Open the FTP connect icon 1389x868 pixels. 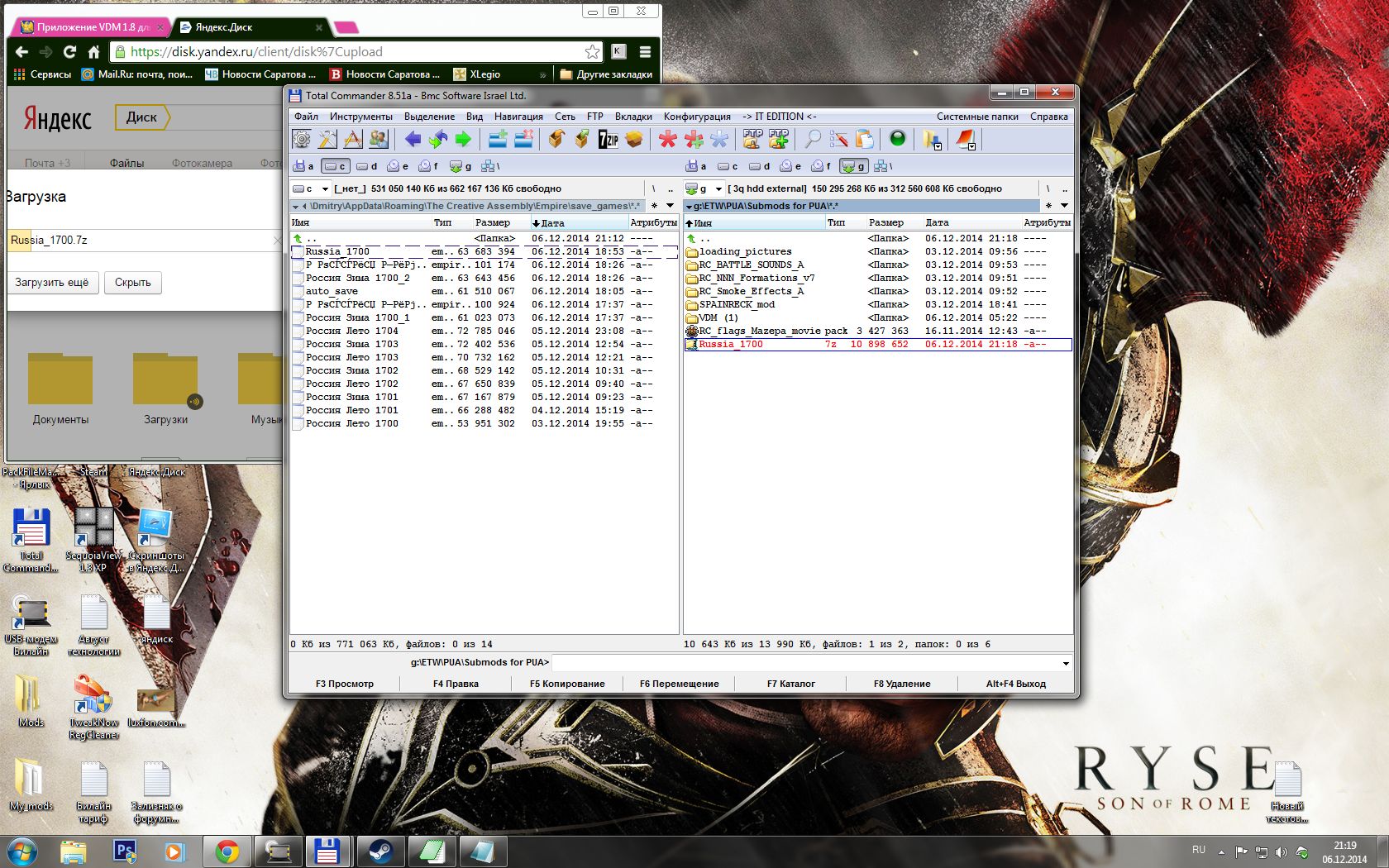click(x=752, y=140)
